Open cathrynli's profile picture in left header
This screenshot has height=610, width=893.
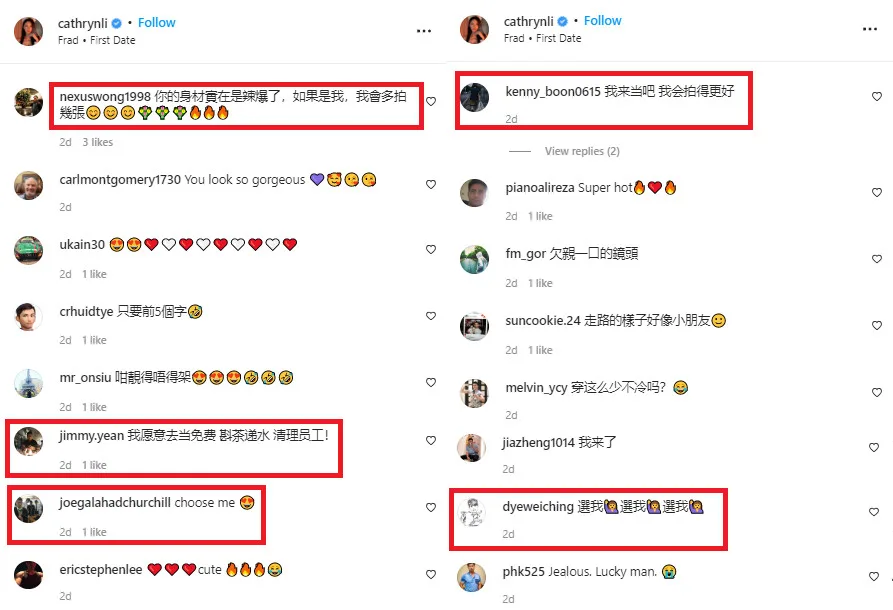[28, 31]
